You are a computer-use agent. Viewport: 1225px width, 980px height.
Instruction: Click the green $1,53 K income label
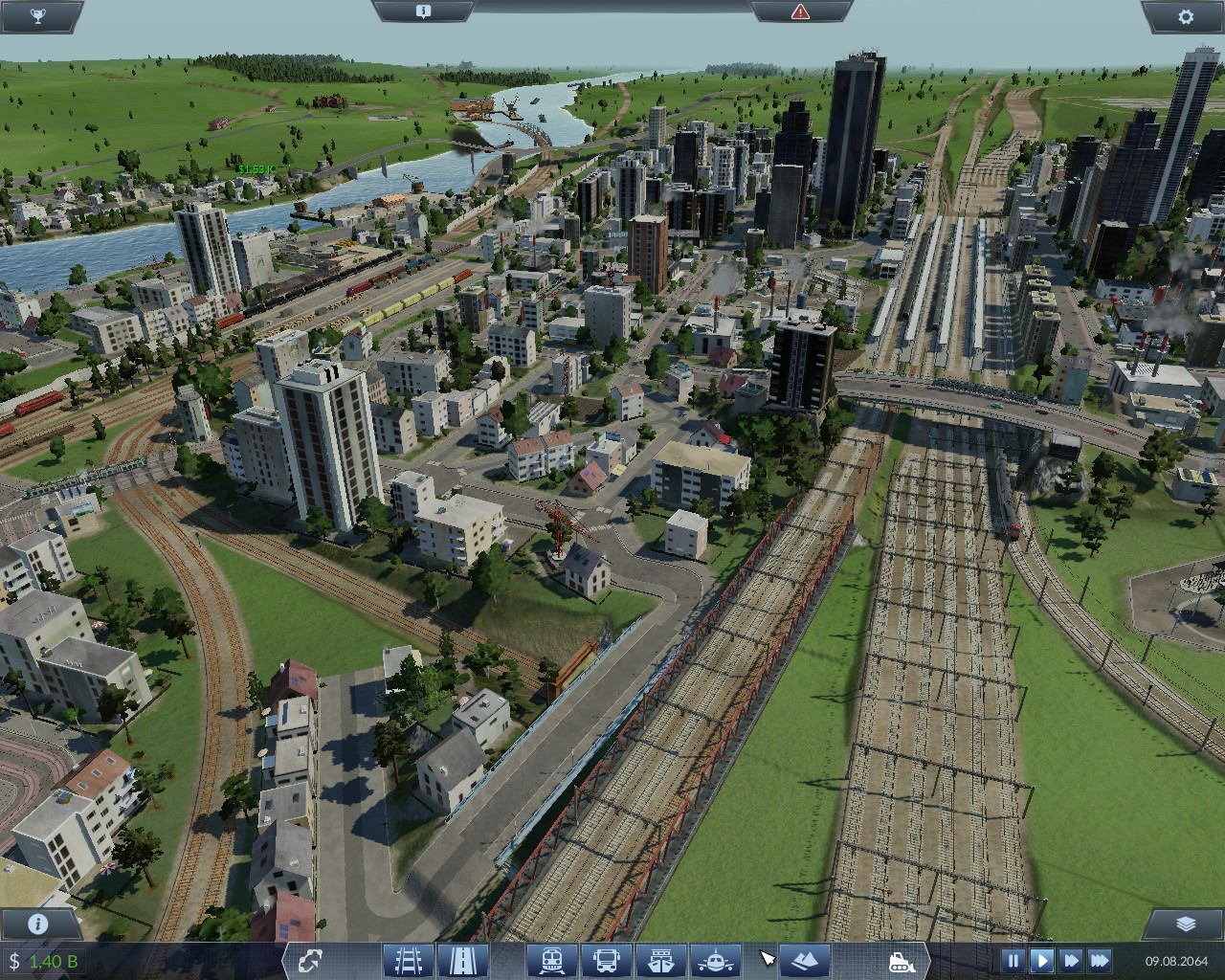(x=256, y=168)
